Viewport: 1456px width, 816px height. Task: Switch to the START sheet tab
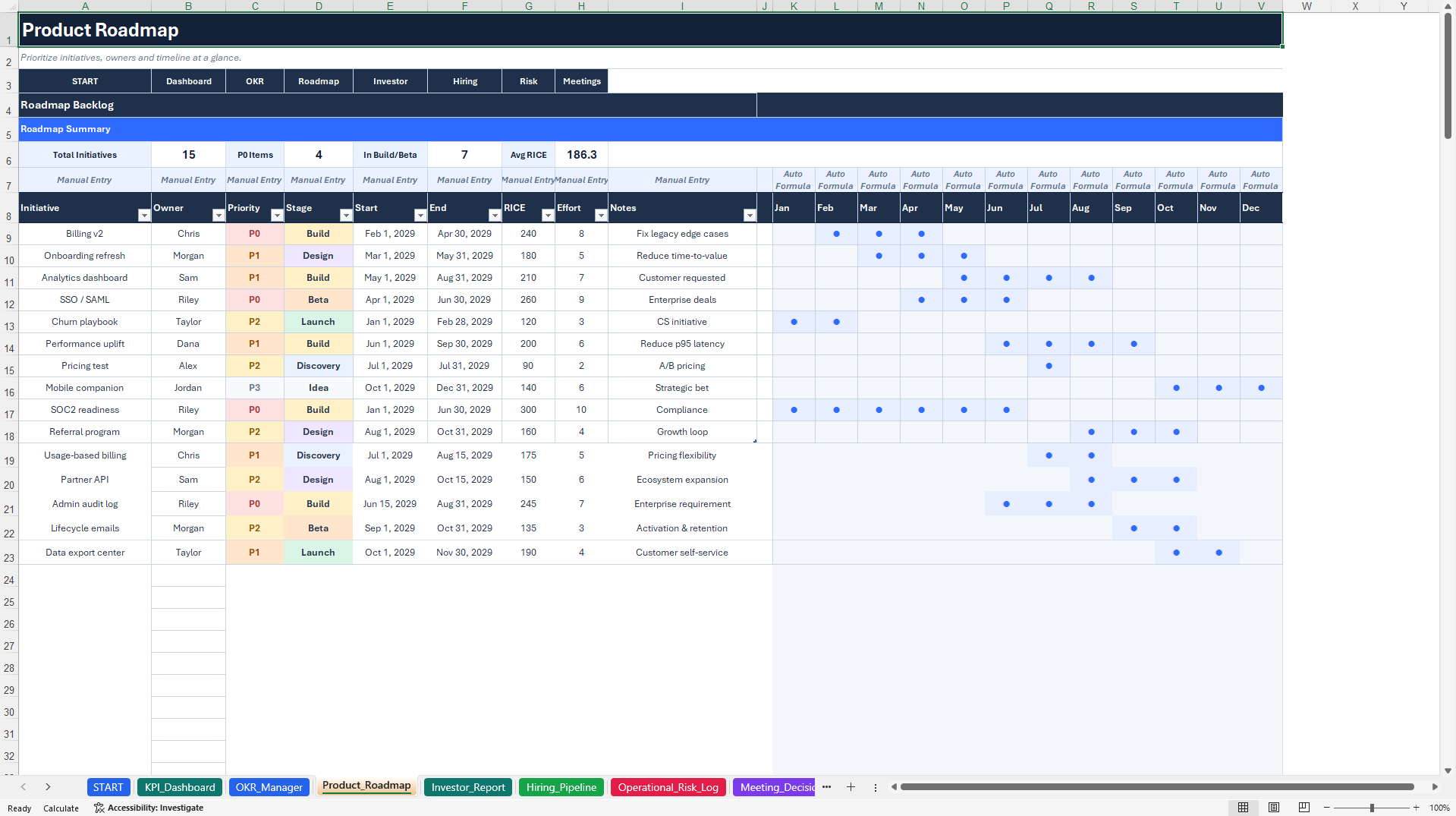point(108,787)
